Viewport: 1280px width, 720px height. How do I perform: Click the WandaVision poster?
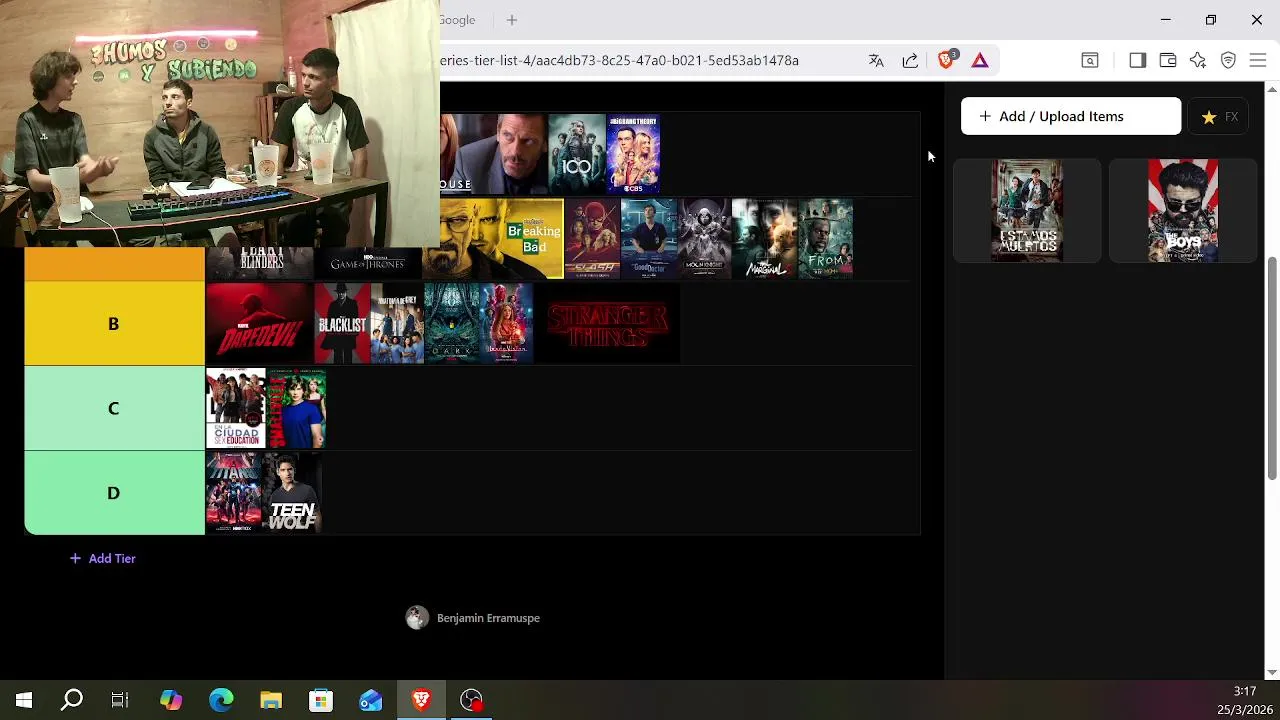[x=507, y=324]
